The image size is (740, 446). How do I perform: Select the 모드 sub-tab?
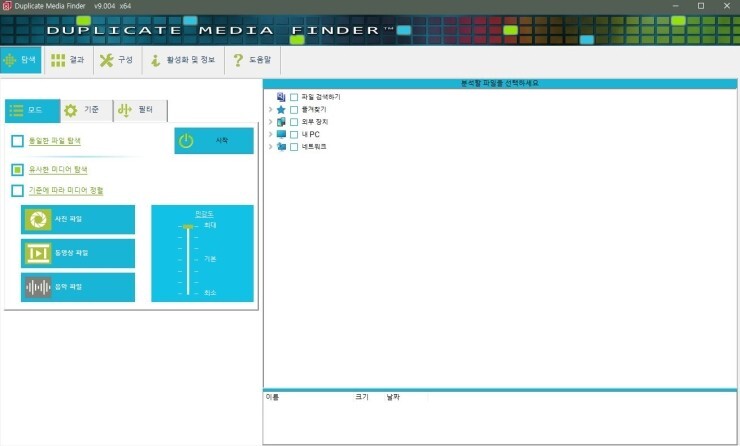click(x=33, y=110)
